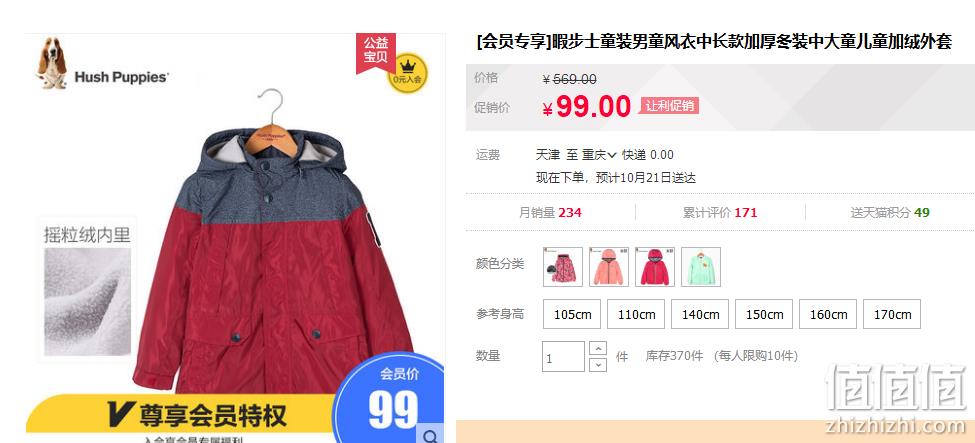Expand the 重庆 delivery destination dropdown
Viewport: 975px width, 443px height.
[599, 155]
